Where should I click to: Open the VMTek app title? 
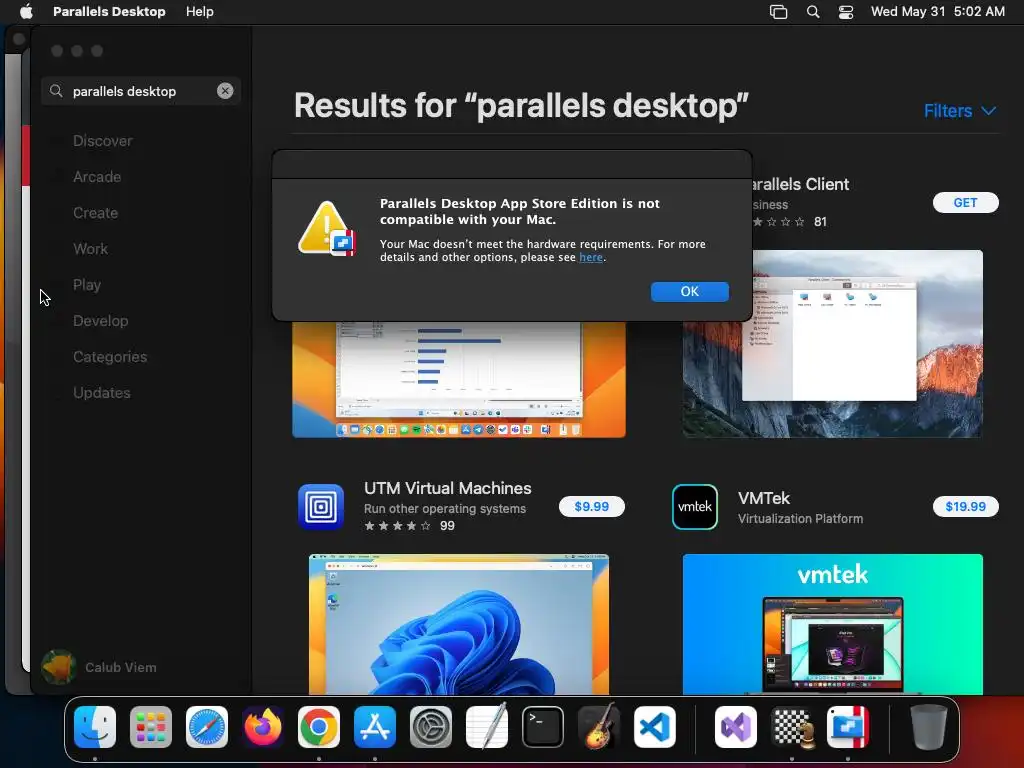[763, 498]
